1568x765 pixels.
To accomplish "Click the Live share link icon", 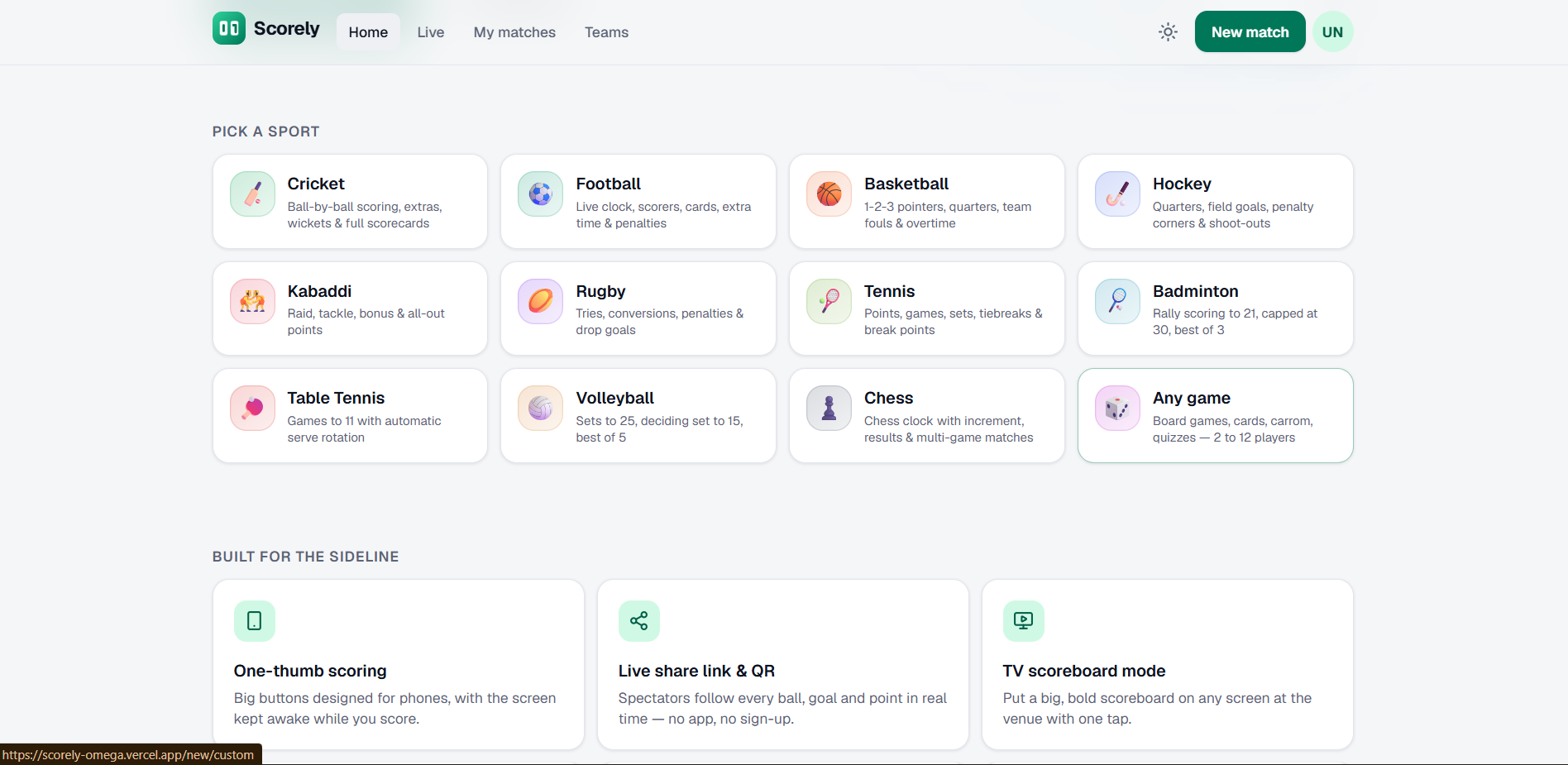I will pos(639,621).
